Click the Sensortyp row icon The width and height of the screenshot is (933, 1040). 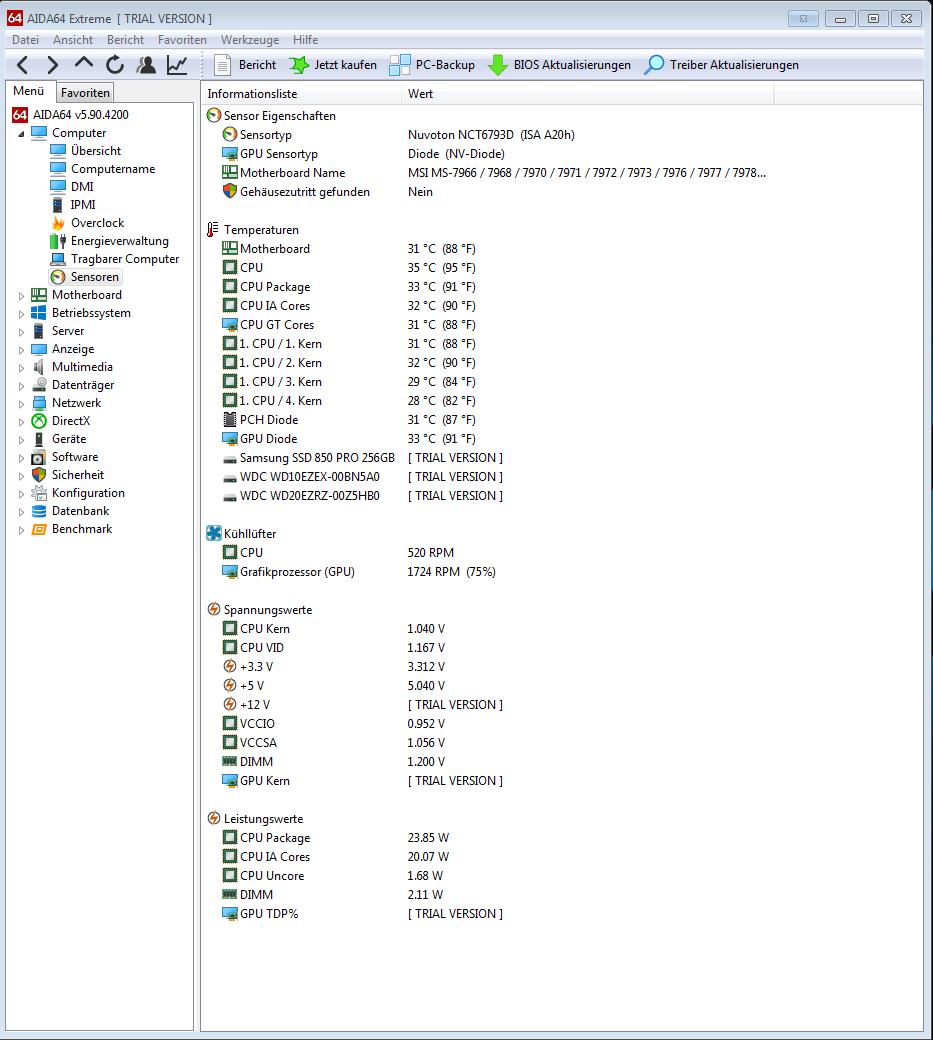pos(229,135)
